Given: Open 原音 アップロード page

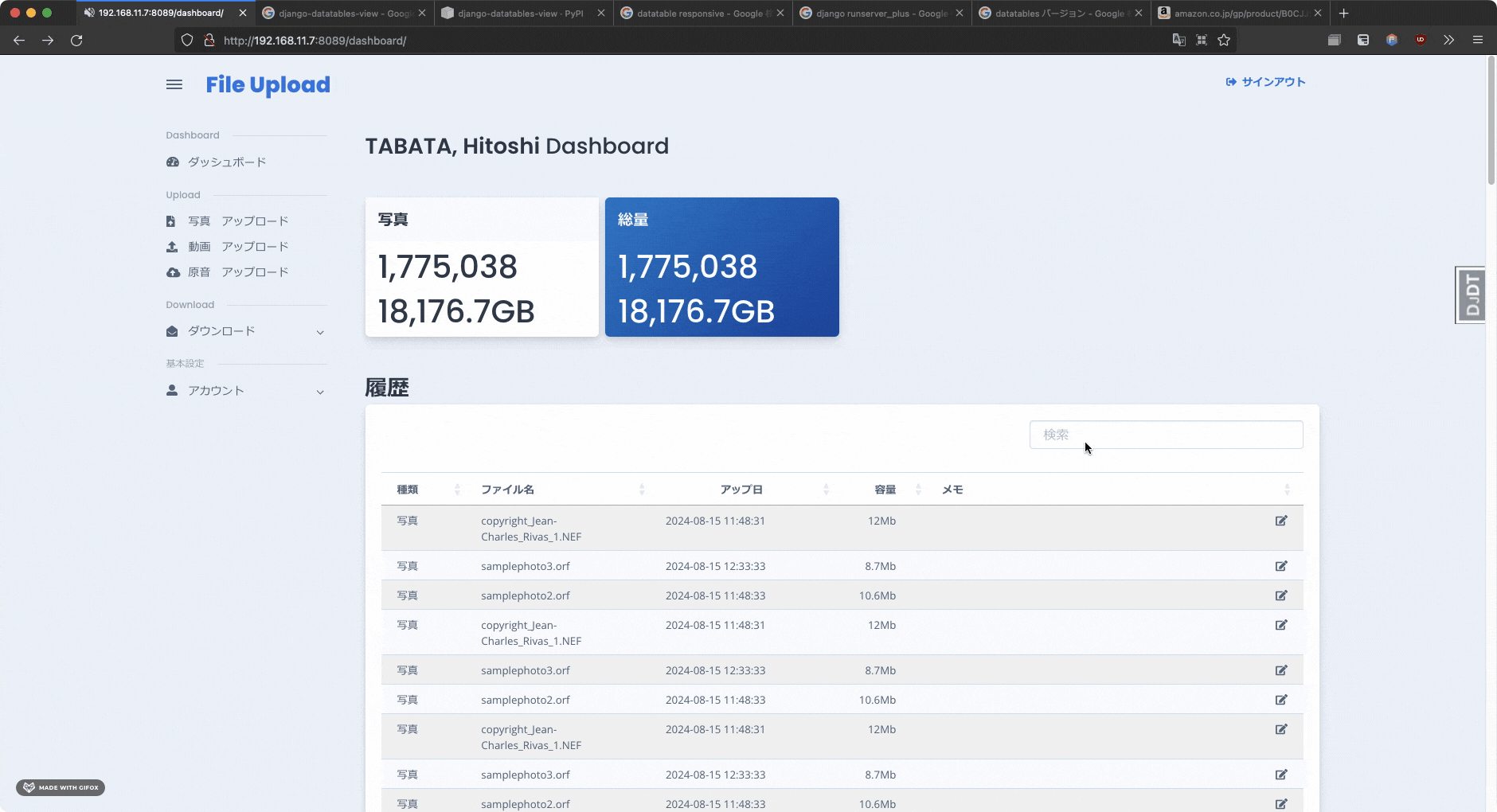Looking at the screenshot, I should (x=238, y=271).
